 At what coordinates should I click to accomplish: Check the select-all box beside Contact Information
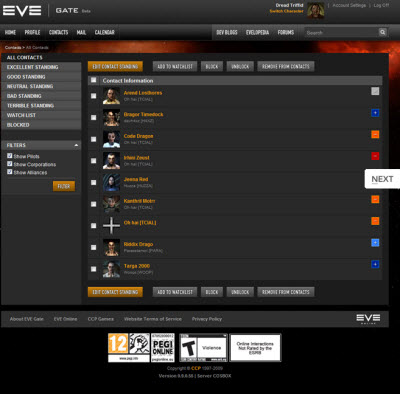94,80
